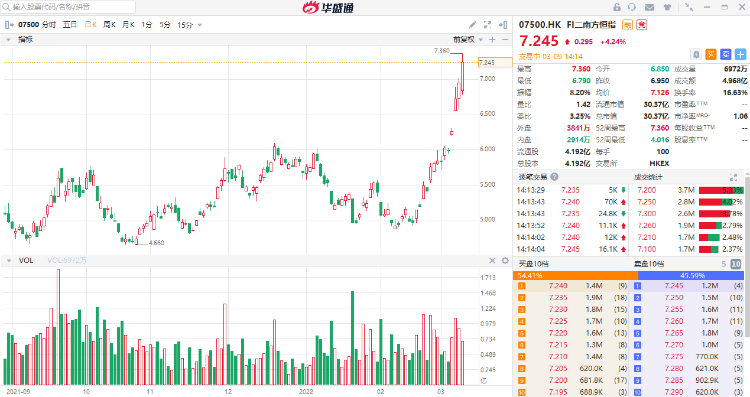The width and height of the screenshot is (750, 397).
Task: Expand more time intervals after 15分
Action: coord(199,25)
